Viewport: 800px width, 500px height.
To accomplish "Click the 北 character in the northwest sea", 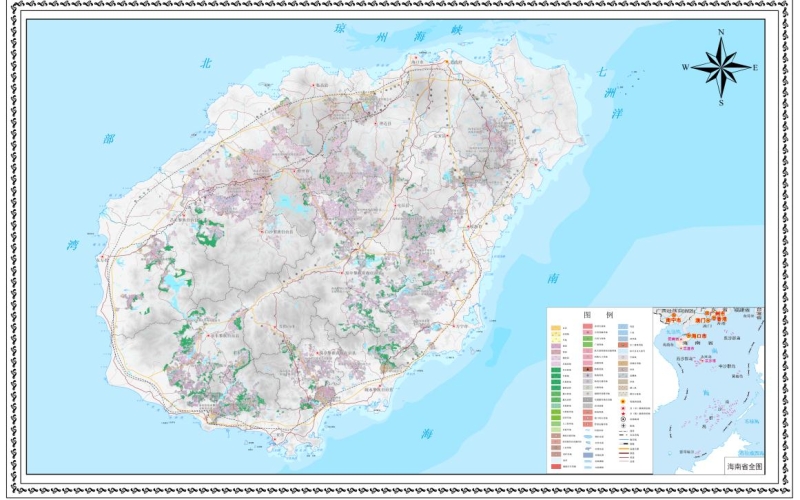I will coord(207,63).
